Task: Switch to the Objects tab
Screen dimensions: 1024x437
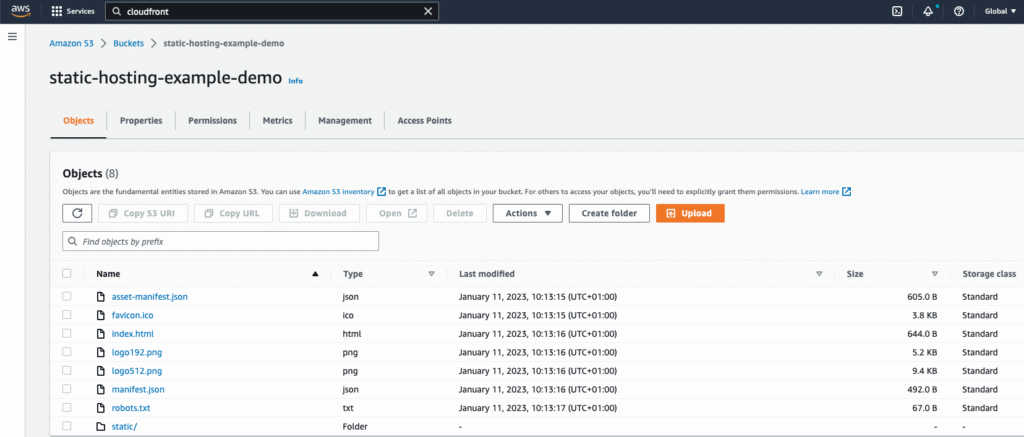Action: (78, 121)
